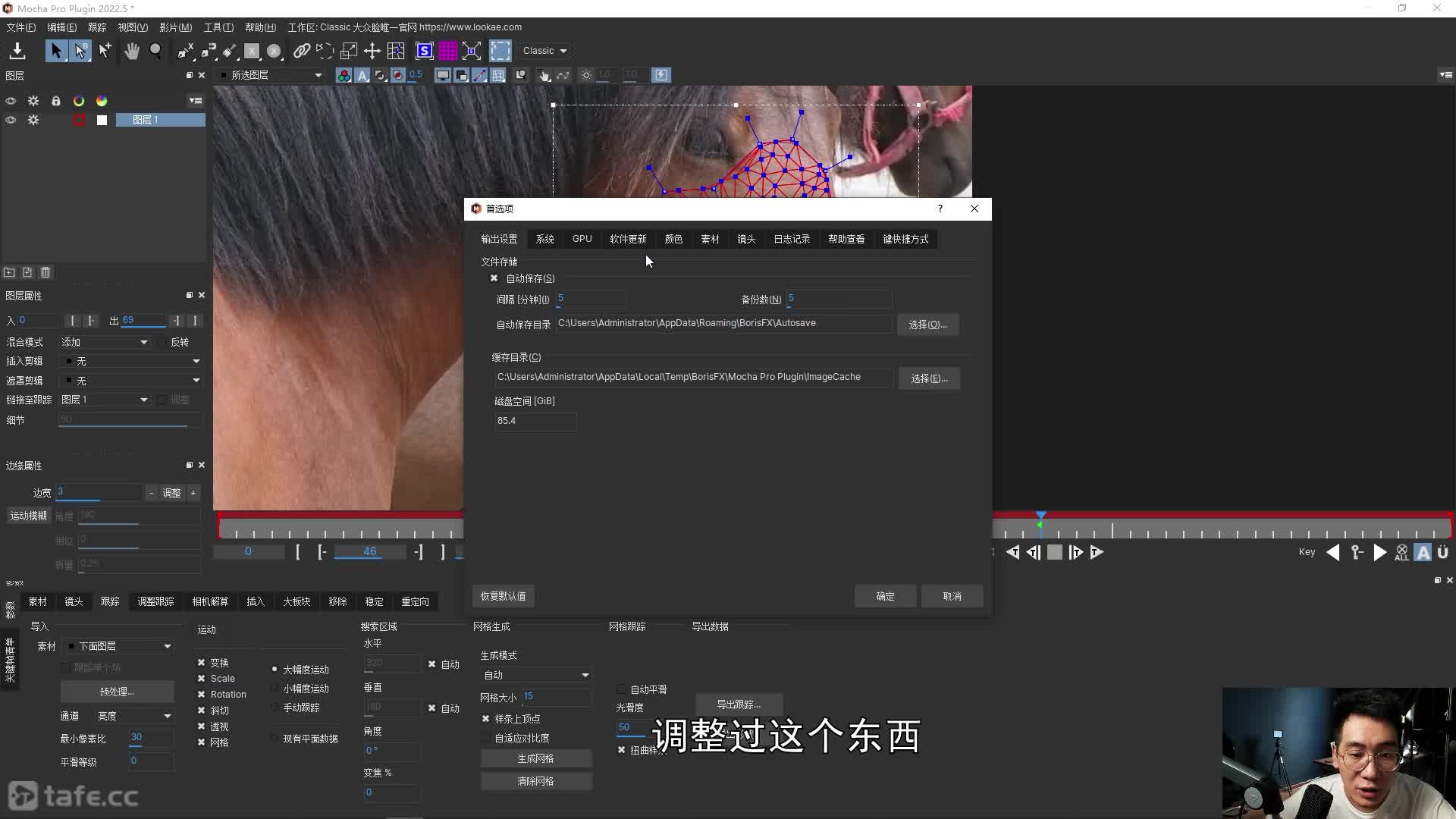Select the ellipse shape tool
The image size is (1456, 819).
click(274, 51)
